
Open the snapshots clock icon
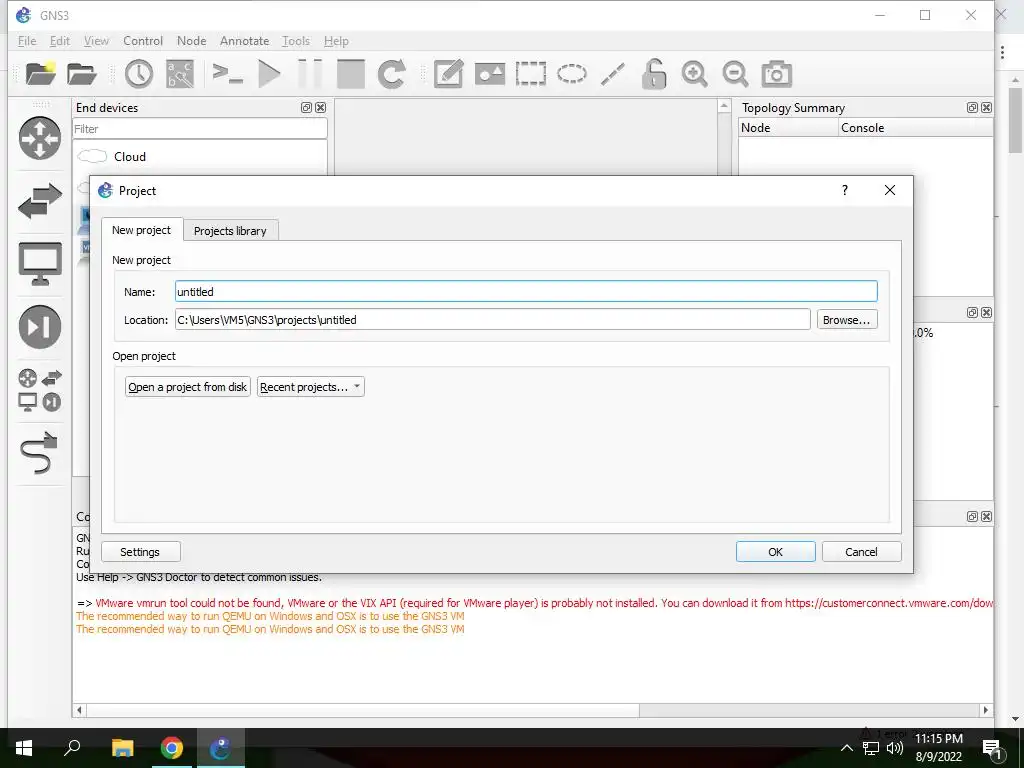point(138,73)
